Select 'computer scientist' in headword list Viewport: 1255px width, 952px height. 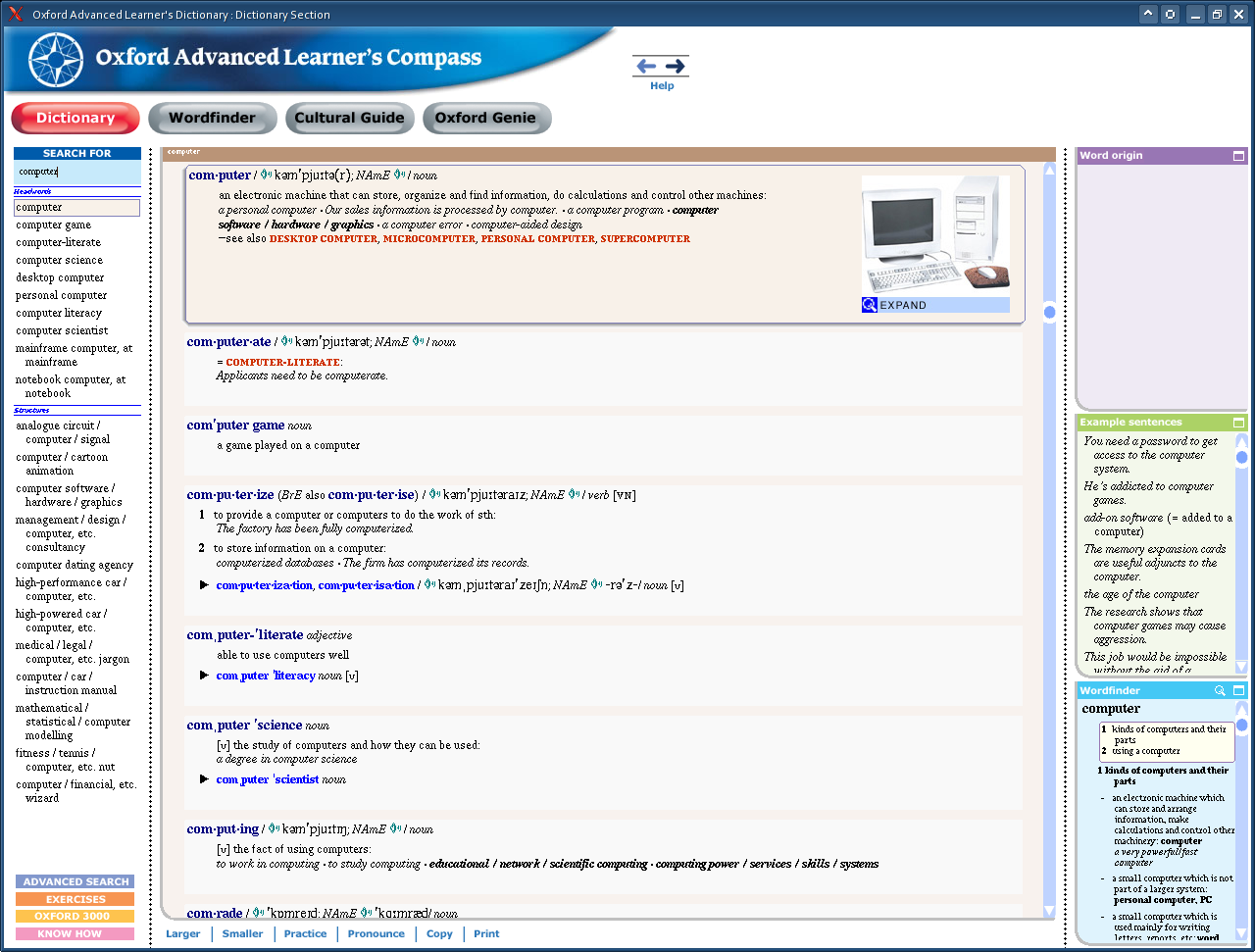(x=62, y=330)
